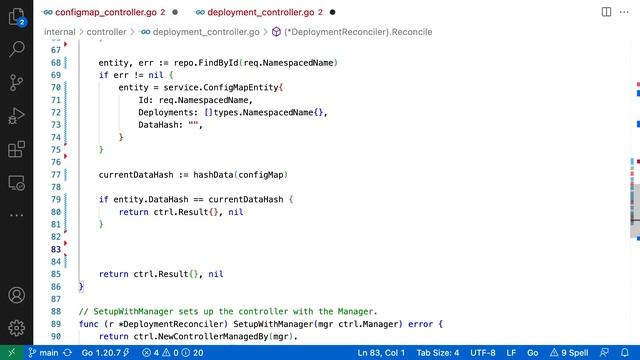Click line number 68 in gutter
Image resolution: width=640 pixels, height=360 pixels.
coord(56,62)
